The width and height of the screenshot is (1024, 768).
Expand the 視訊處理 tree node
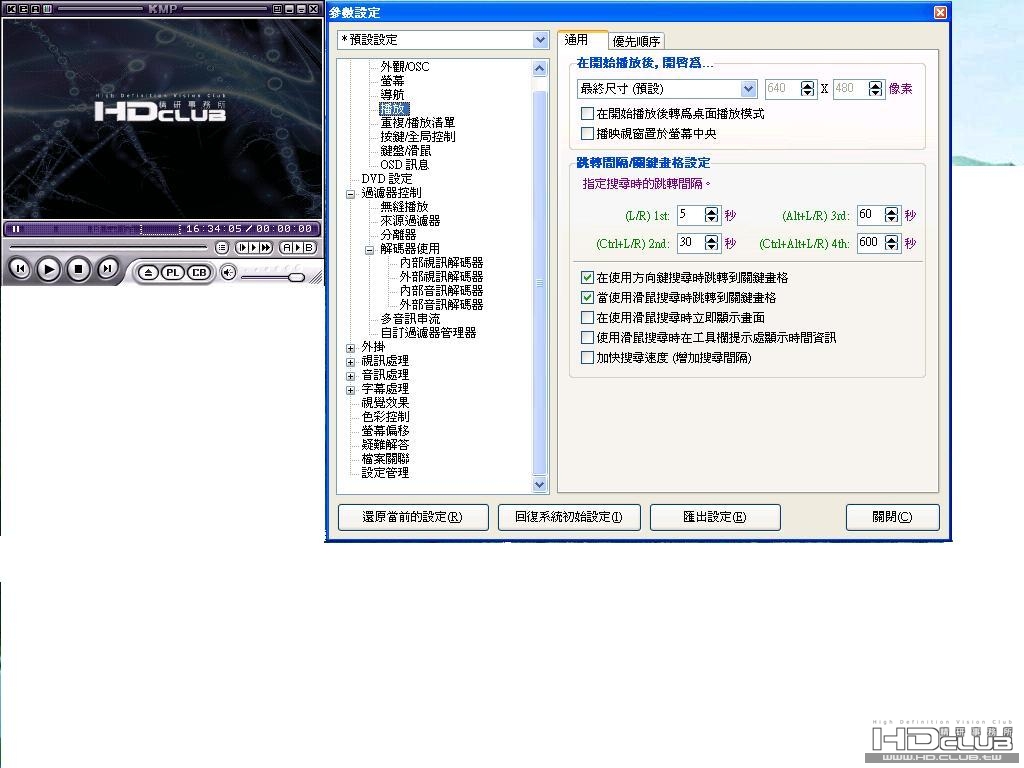(x=351, y=362)
